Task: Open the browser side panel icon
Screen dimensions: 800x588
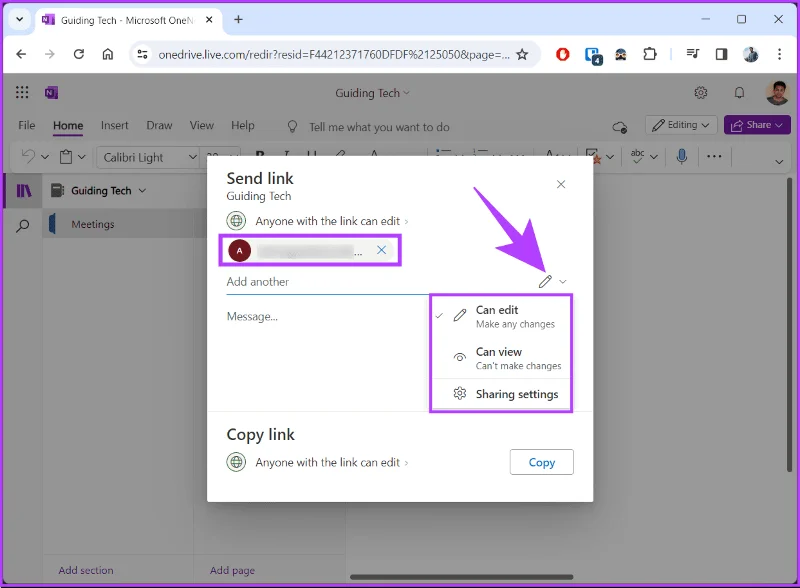Action: tap(721, 54)
